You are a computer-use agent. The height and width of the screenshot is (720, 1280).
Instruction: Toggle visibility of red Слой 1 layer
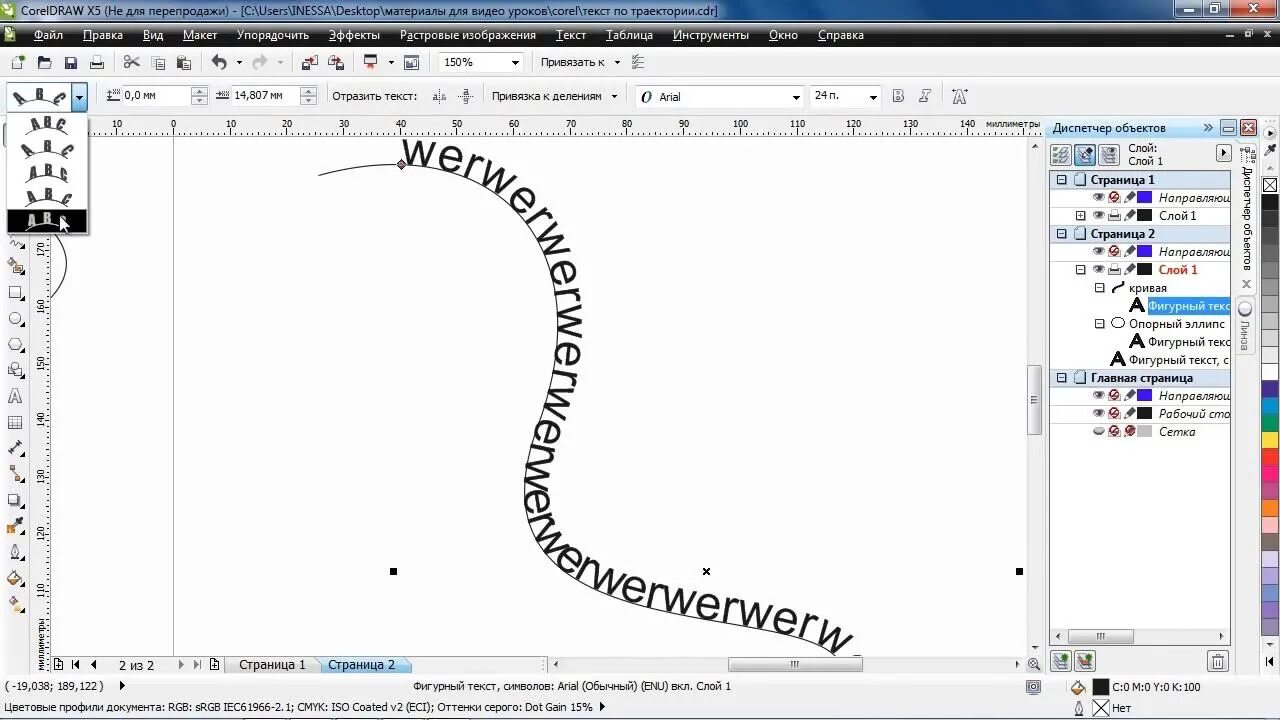[x=1098, y=270]
